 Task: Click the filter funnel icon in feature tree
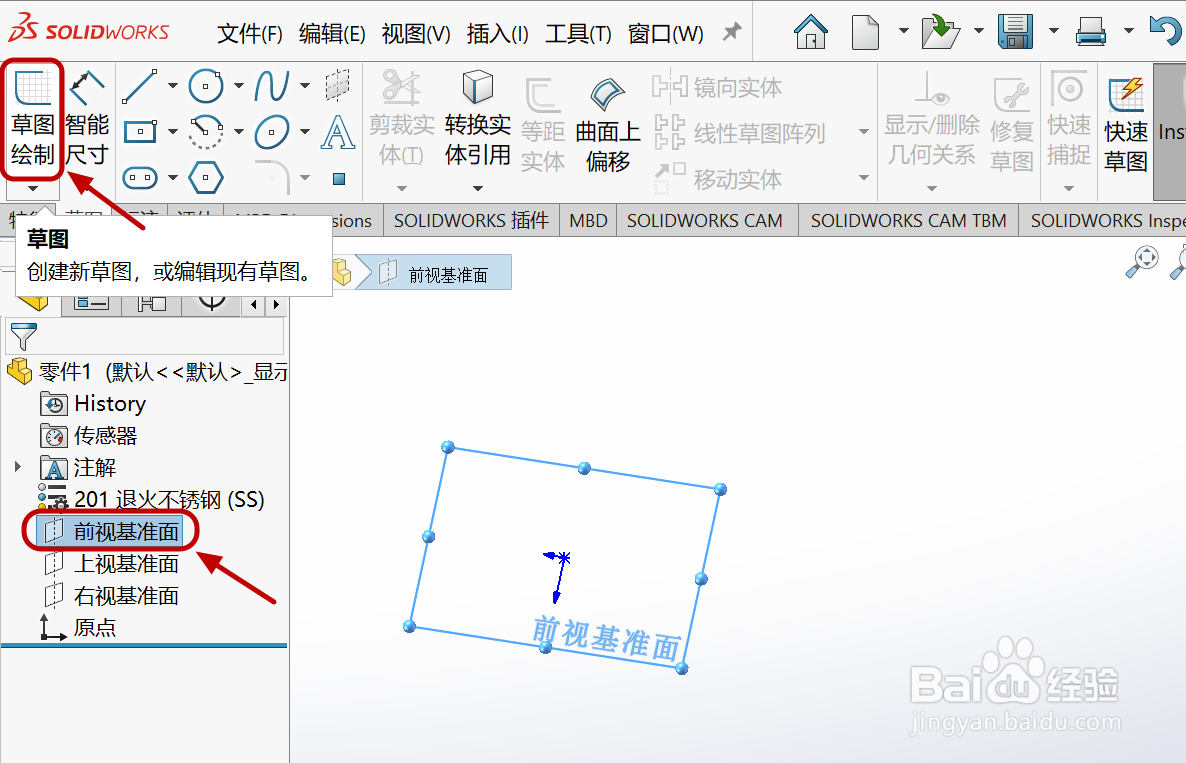(23, 337)
